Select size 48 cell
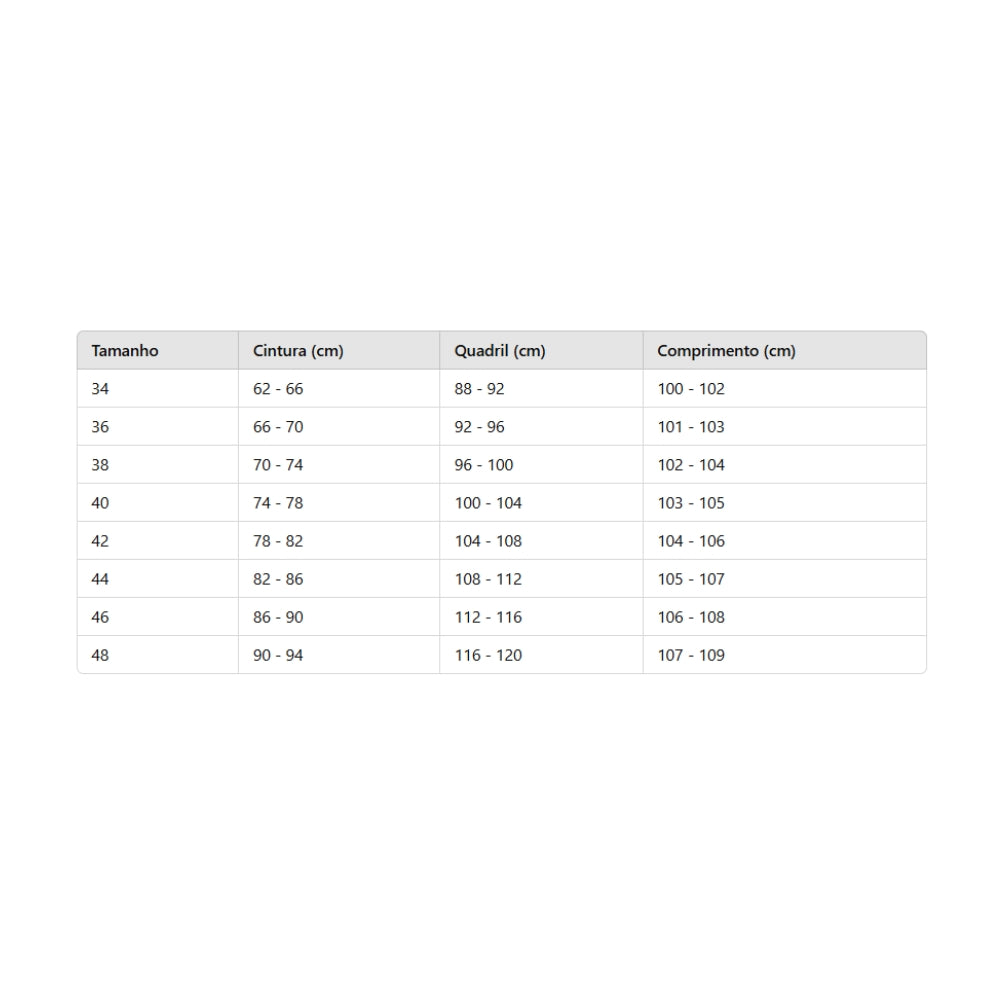Viewport: 1000px width, 1000px height. [100, 655]
